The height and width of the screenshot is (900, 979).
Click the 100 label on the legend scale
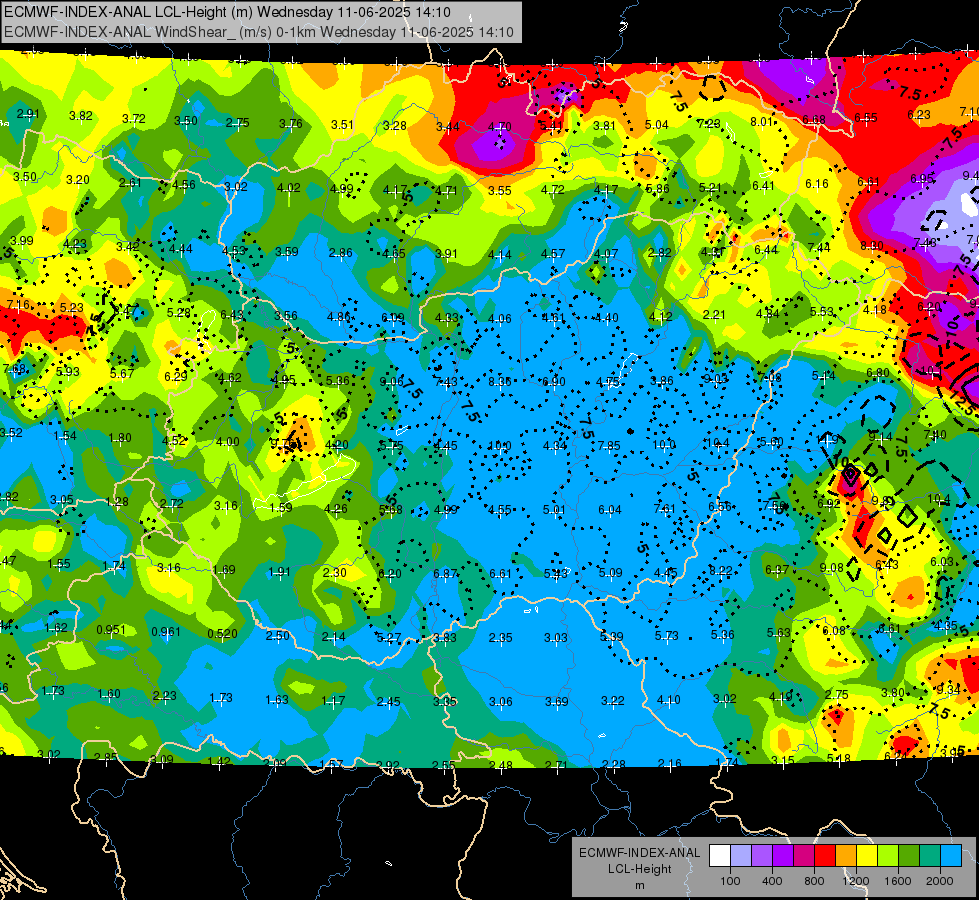730,881
